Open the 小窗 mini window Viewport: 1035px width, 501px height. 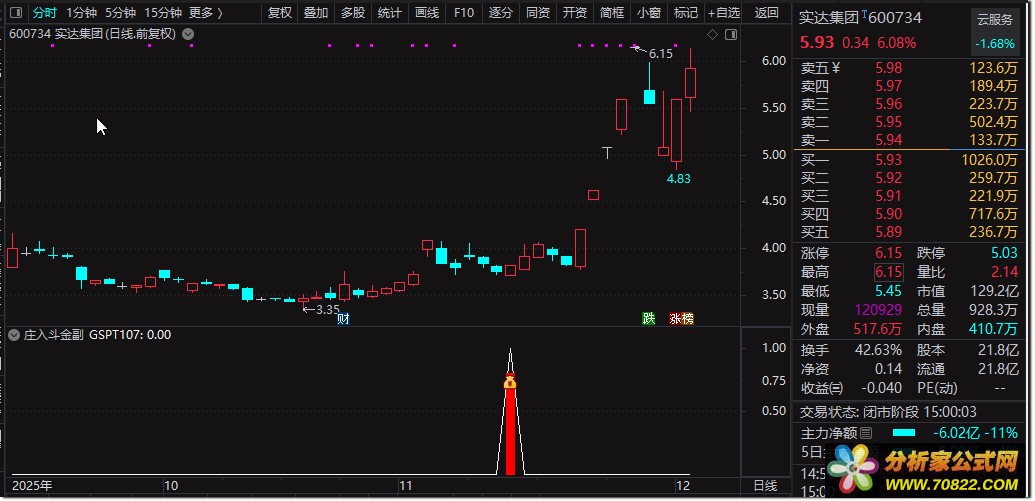pos(649,13)
